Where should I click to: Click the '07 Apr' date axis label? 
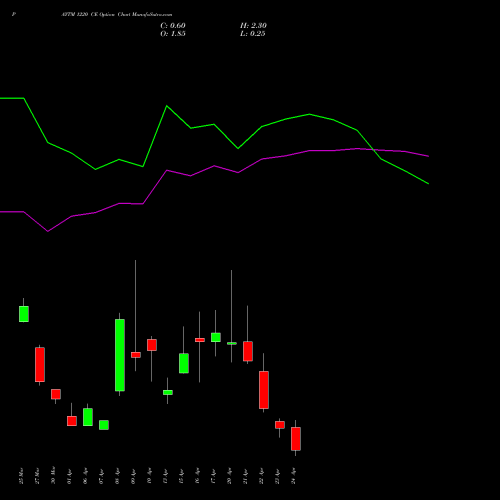coord(101,476)
